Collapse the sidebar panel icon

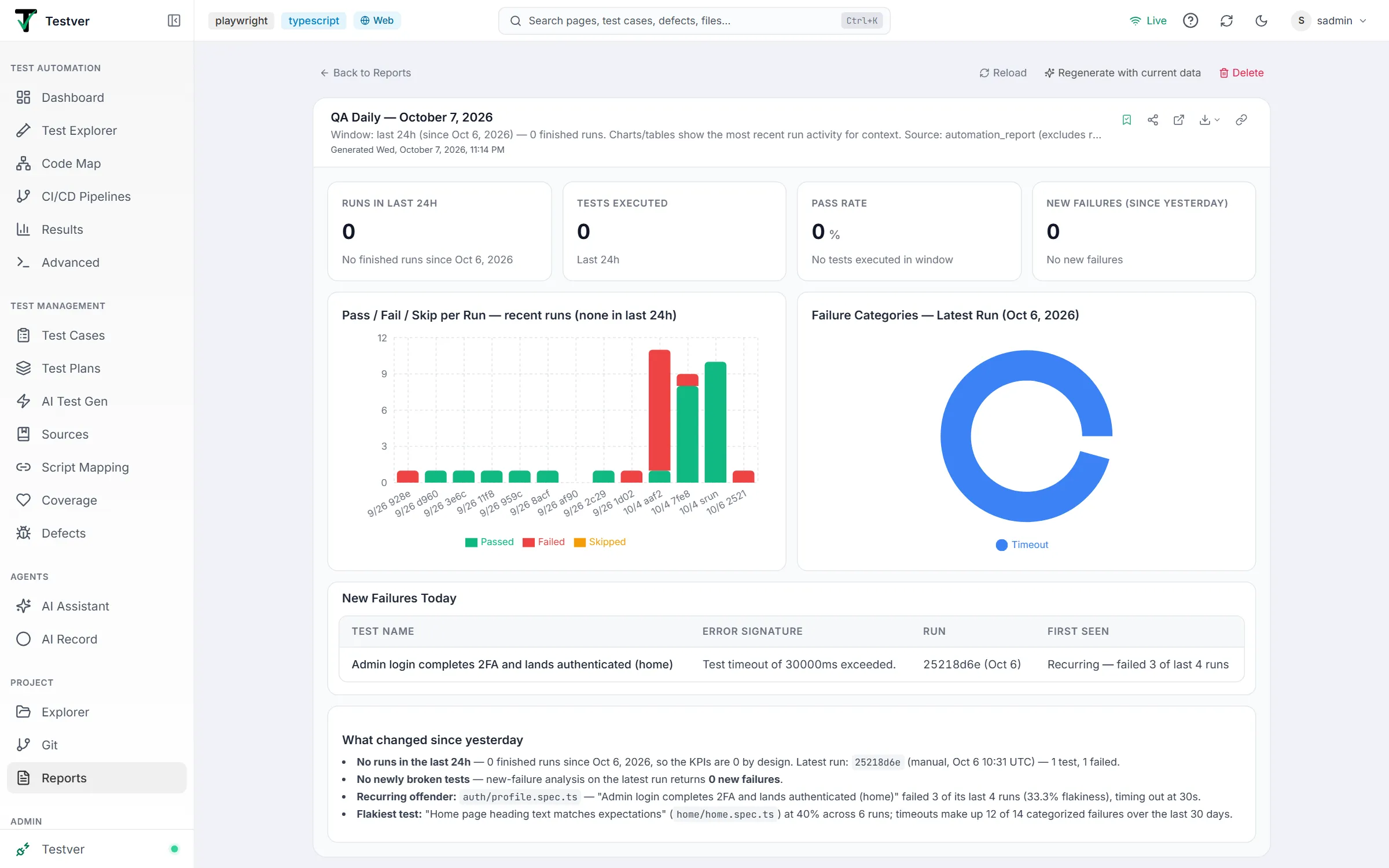click(174, 21)
